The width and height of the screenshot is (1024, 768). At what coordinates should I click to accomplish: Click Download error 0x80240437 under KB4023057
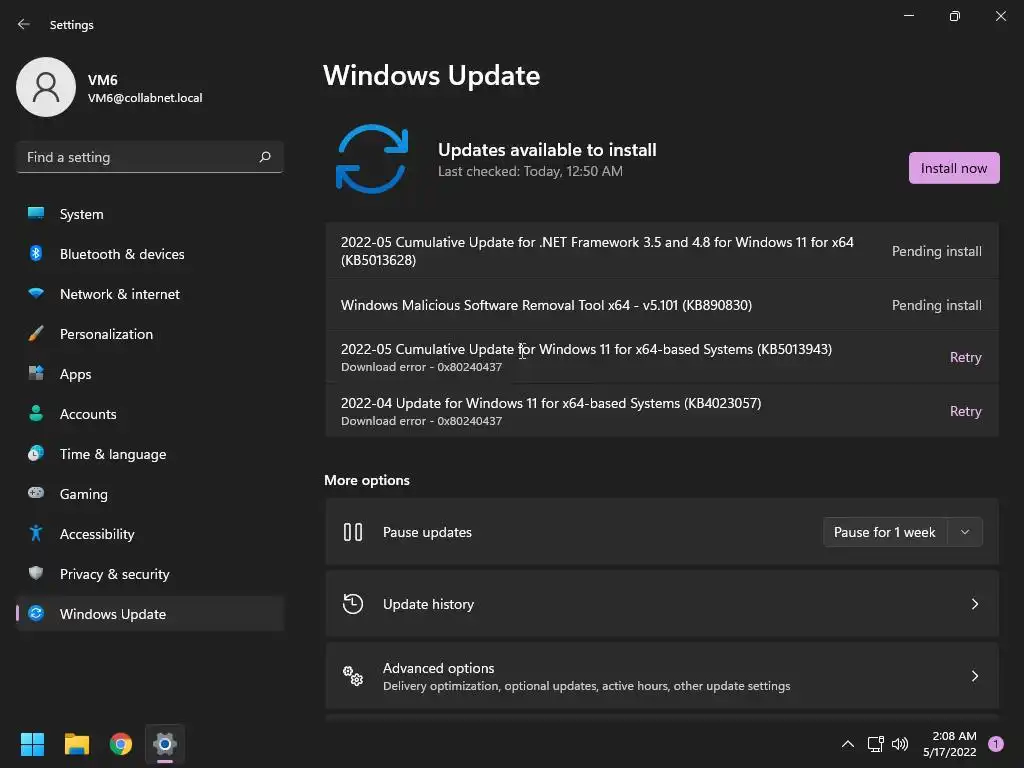click(x=421, y=421)
